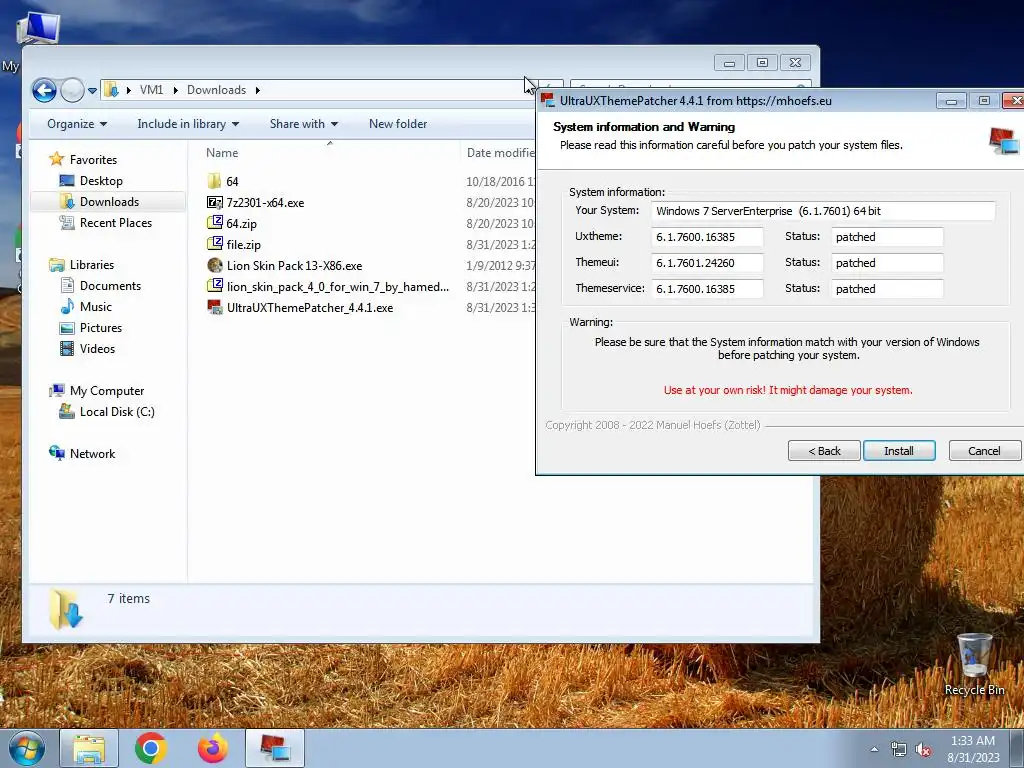Select the Lion Skin Pack 13-X86.exe icon
This screenshot has height=768, width=1024.
point(214,265)
